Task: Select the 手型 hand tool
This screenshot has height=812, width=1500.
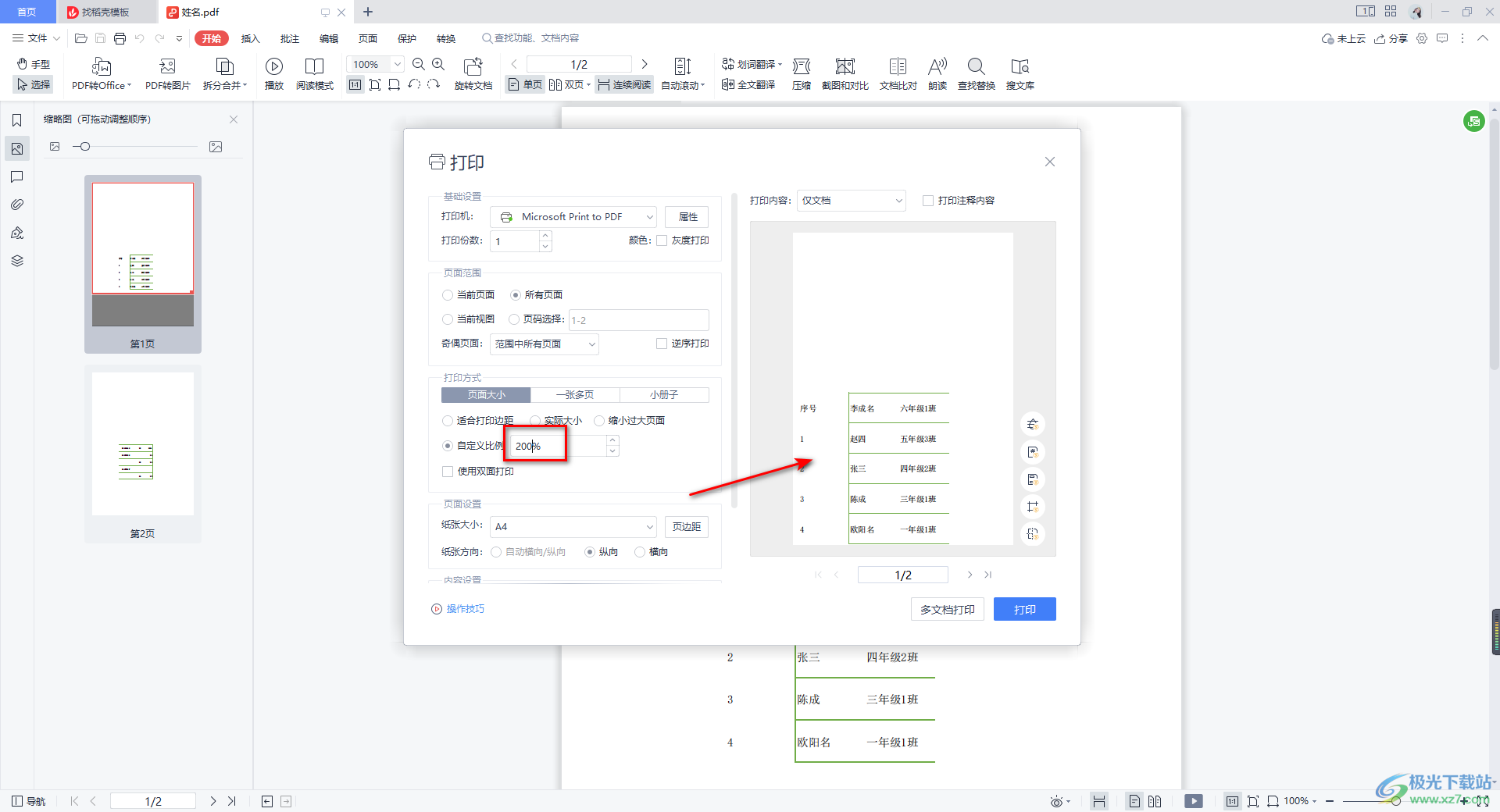Action: [x=34, y=64]
